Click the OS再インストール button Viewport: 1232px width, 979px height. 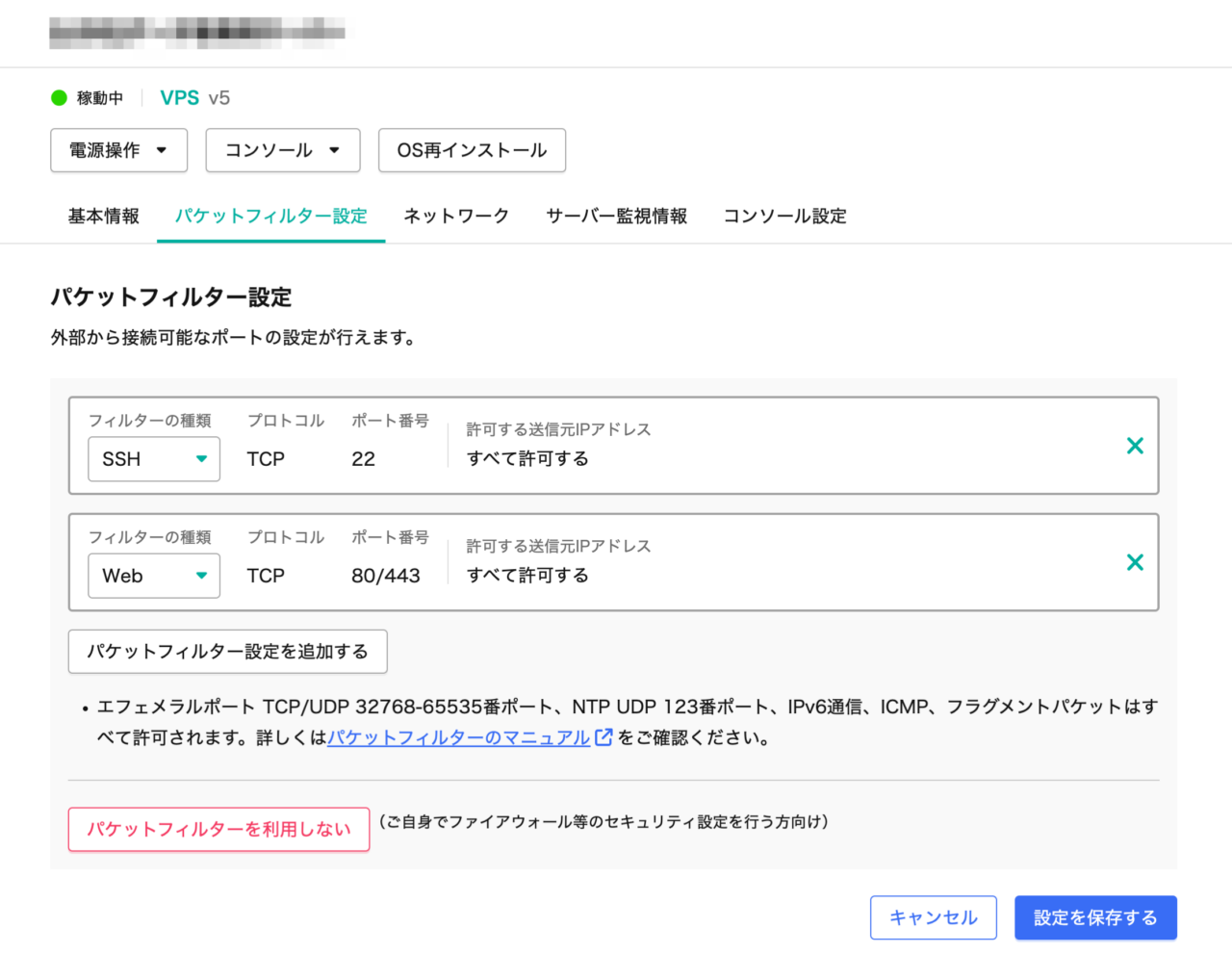tap(472, 150)
